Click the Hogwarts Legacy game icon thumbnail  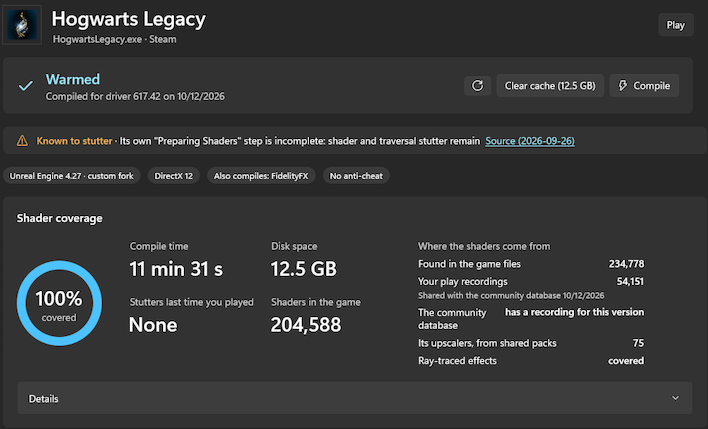tap(22, 25)
